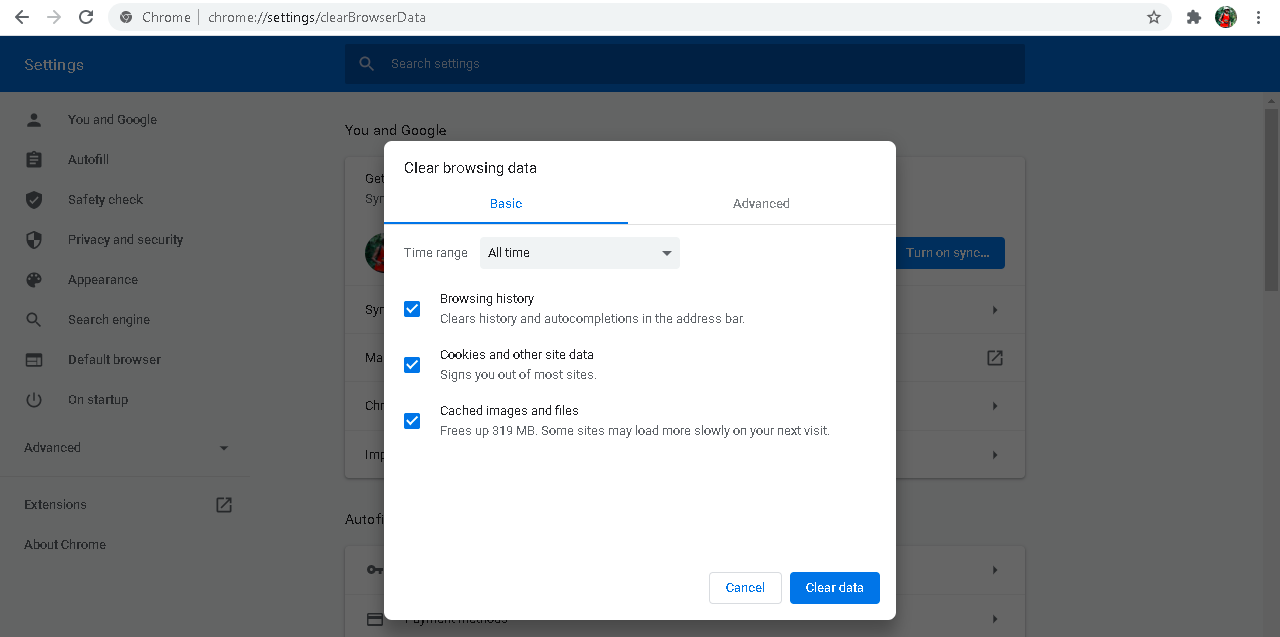
Task: Click the Autofill clipboard icon
Action: tap(34, 160)
